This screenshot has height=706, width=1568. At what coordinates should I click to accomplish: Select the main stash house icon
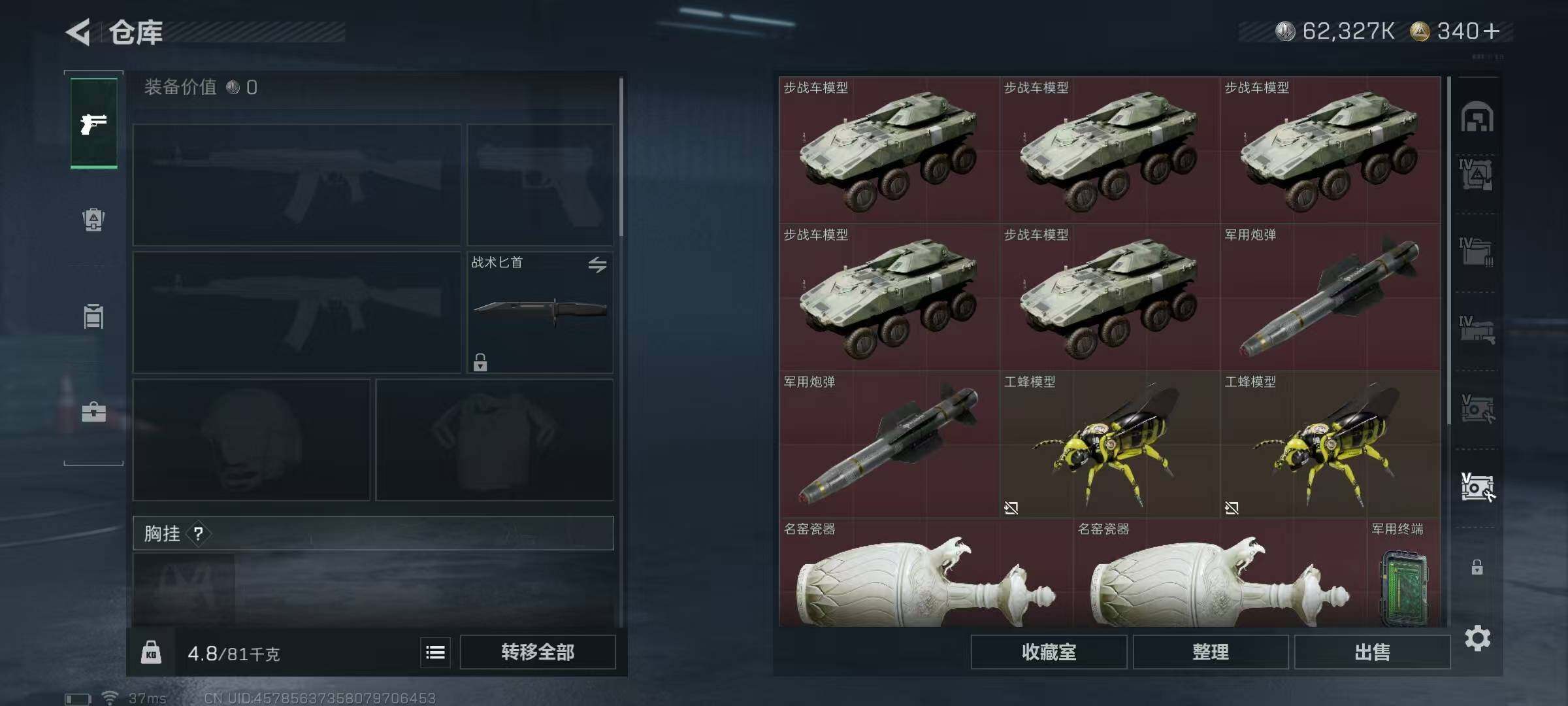click(x=1477, y=118)
